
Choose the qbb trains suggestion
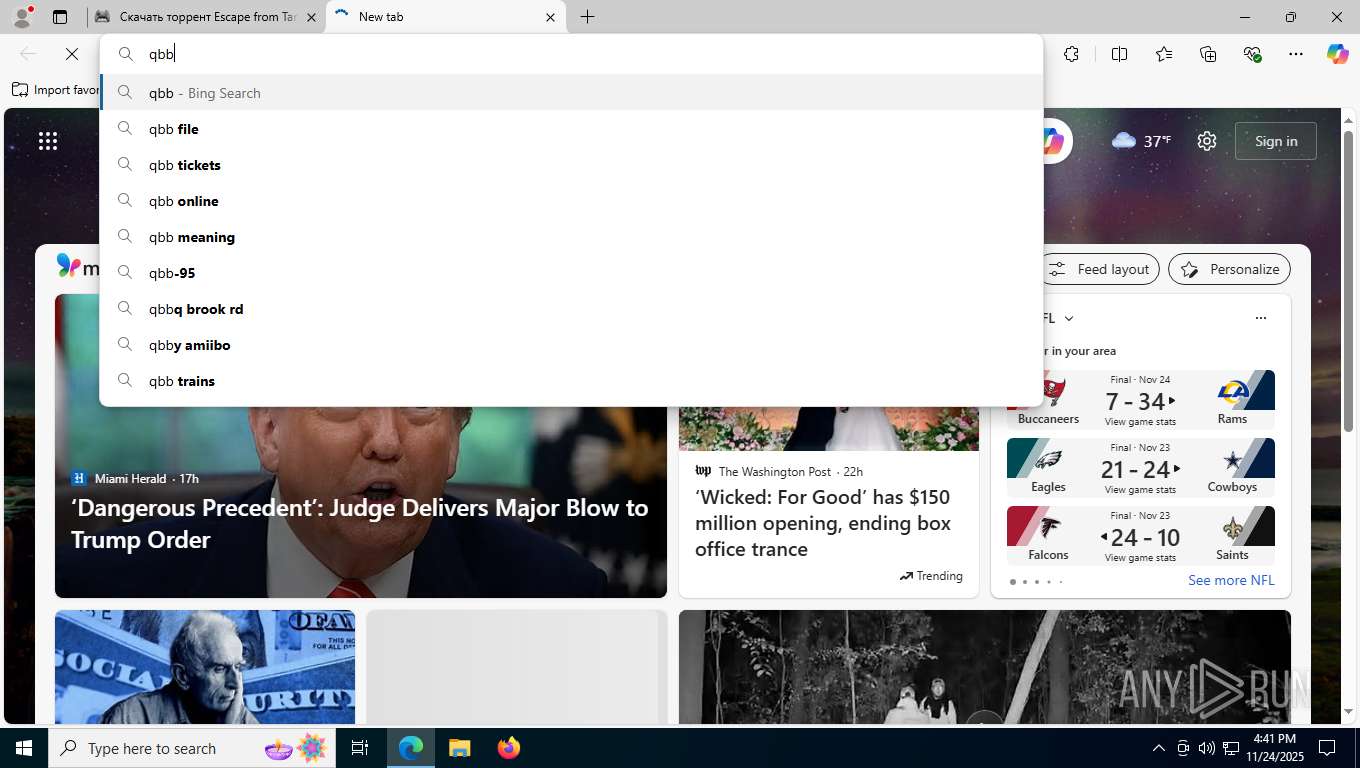click(571, 381)
